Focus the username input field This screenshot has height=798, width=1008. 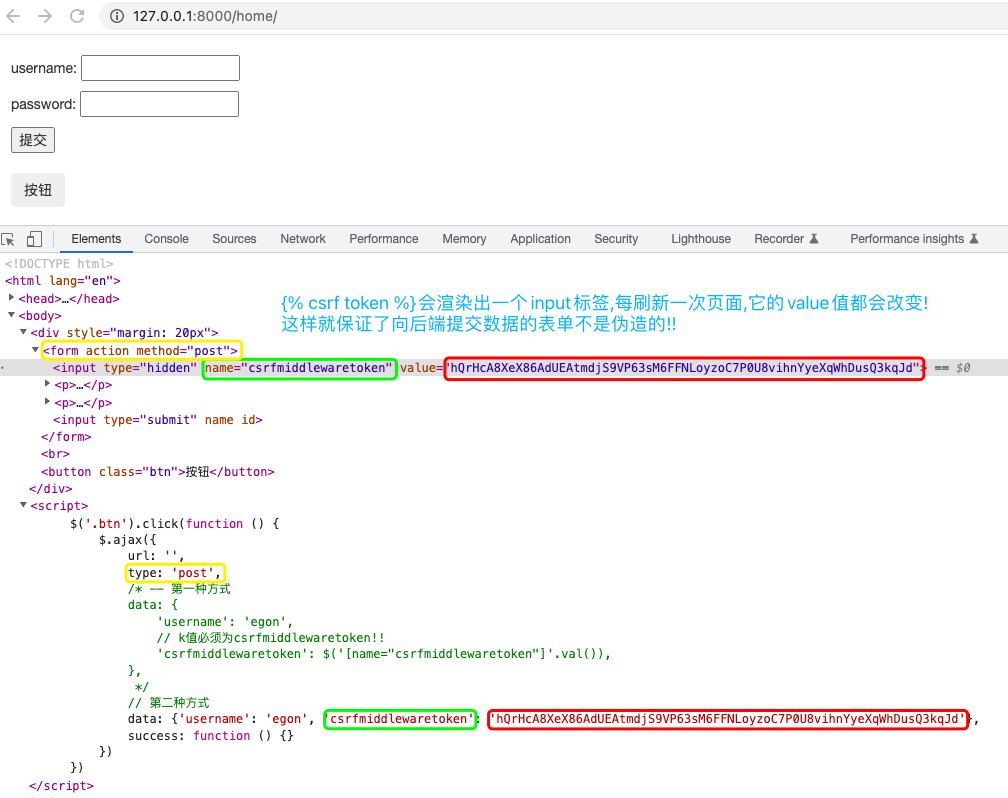click(x=160, y=68)
